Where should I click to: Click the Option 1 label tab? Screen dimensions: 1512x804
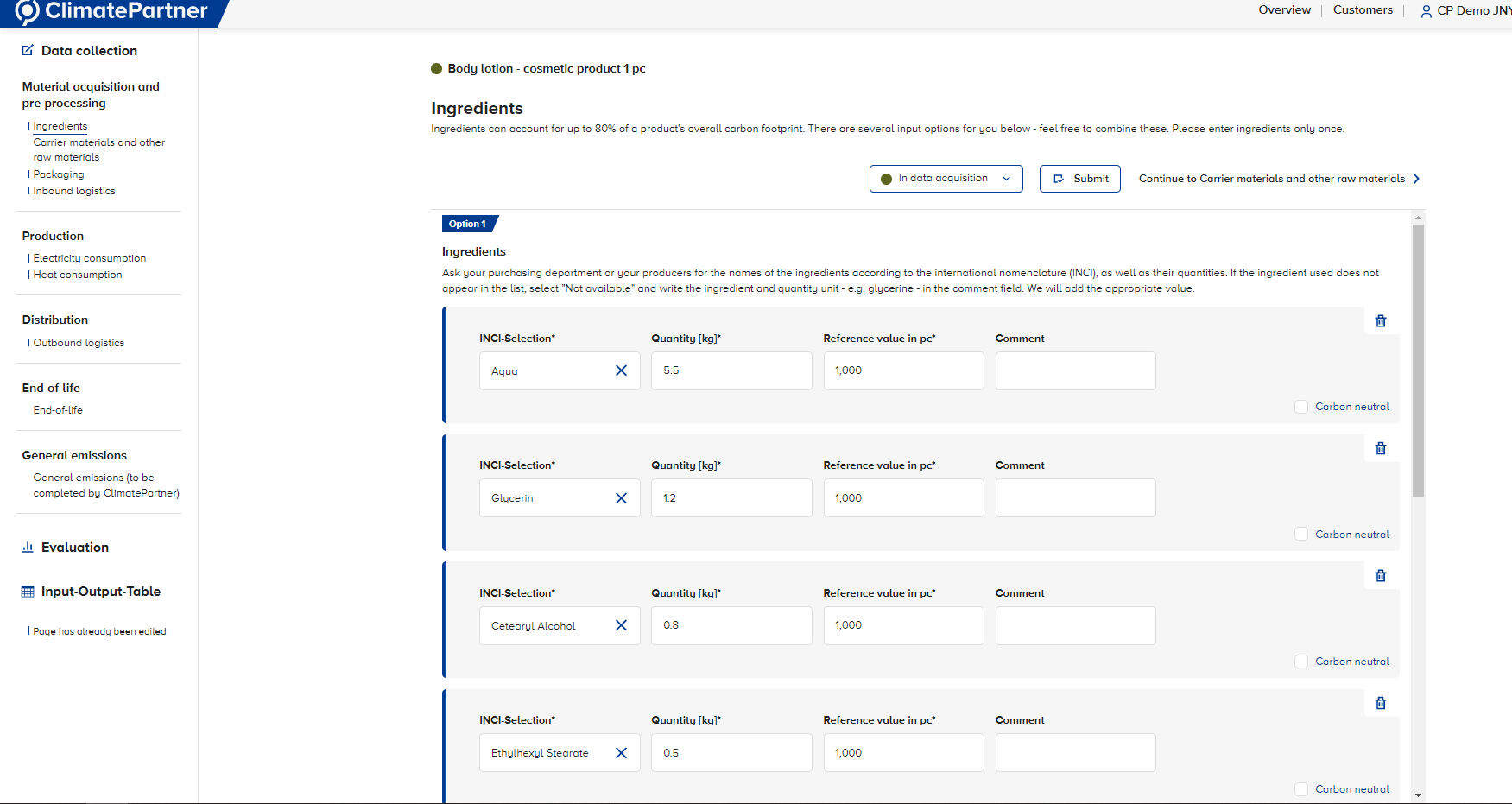(x=469, y=224)
